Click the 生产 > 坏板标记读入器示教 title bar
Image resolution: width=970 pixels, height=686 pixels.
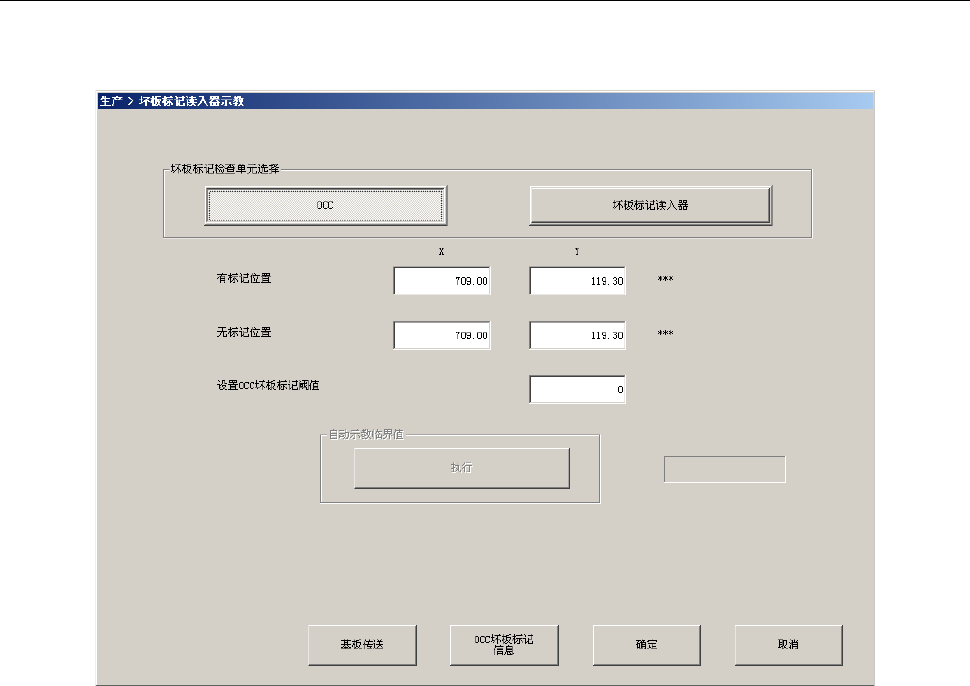click(x=485, y=101)
